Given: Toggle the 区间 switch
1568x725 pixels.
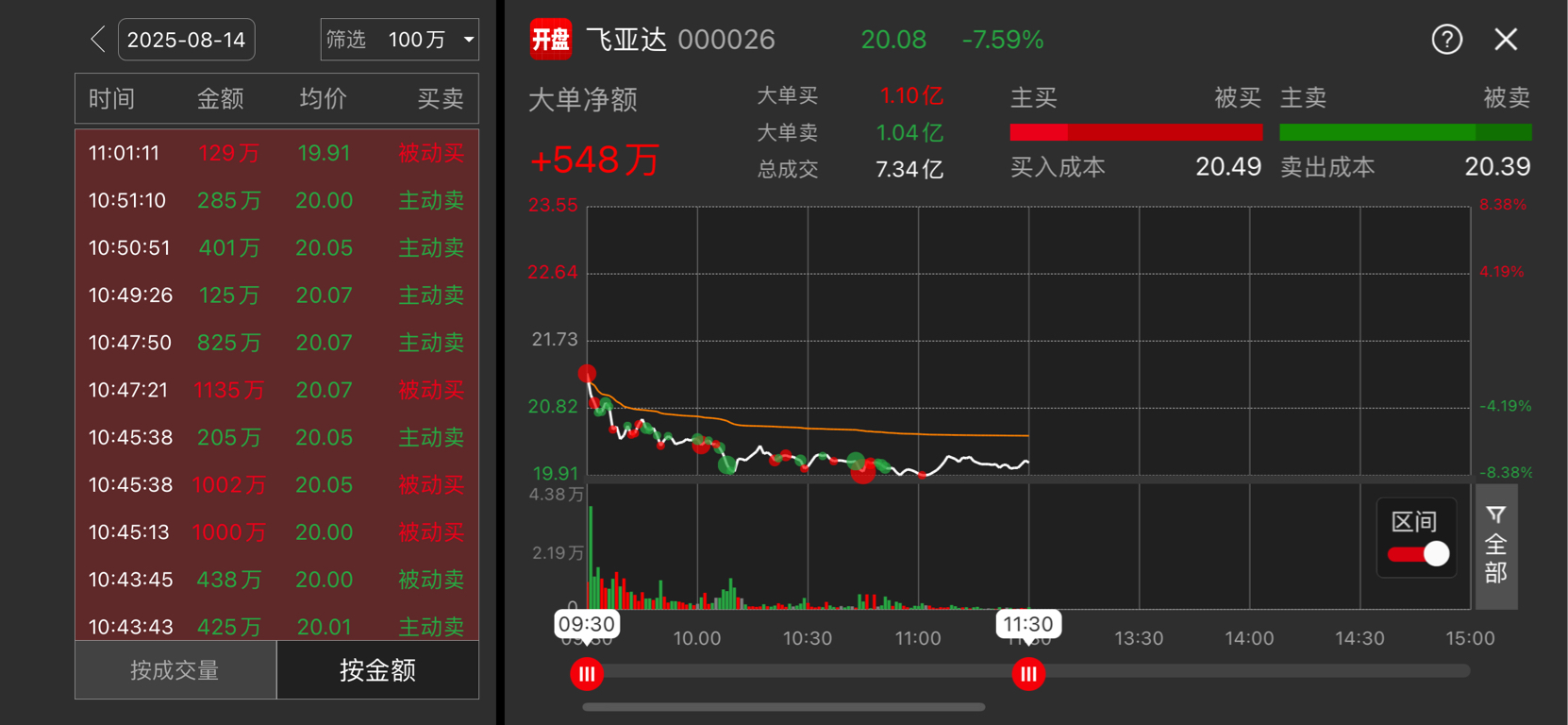Looking at the screenshot, I should click(x=1418, y=554).
